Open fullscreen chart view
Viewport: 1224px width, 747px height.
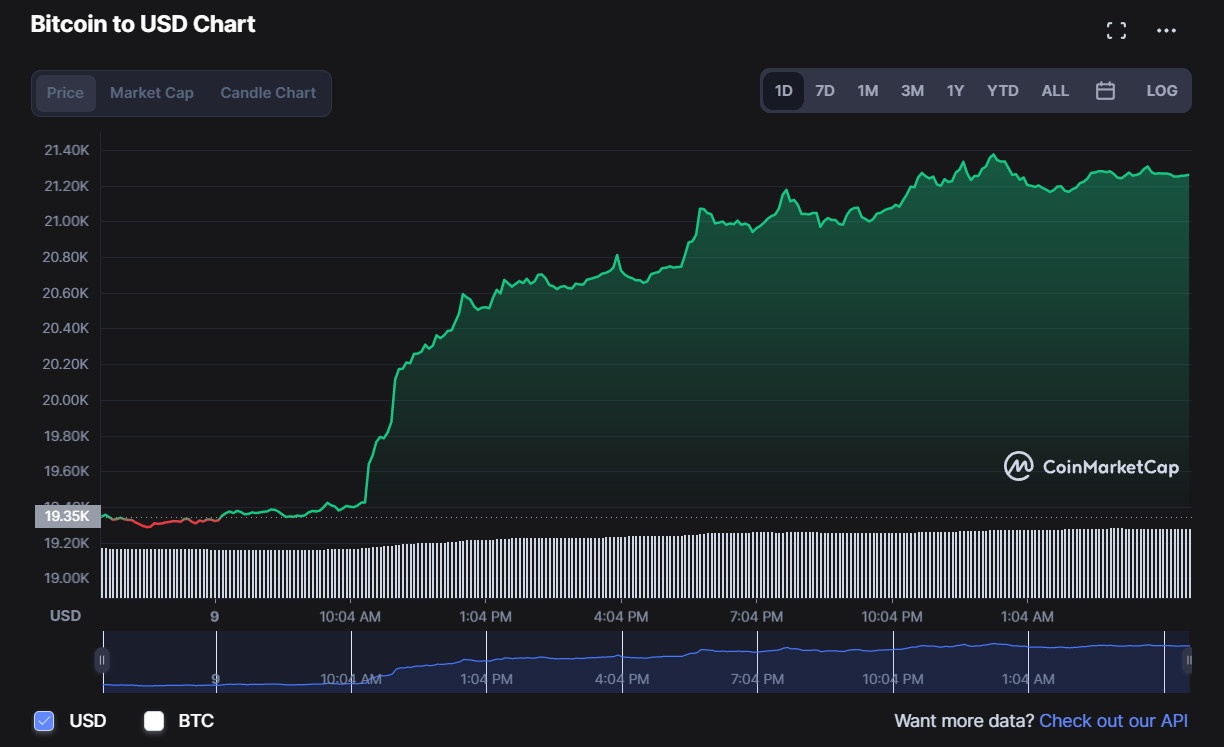(x=1115, y=30)
